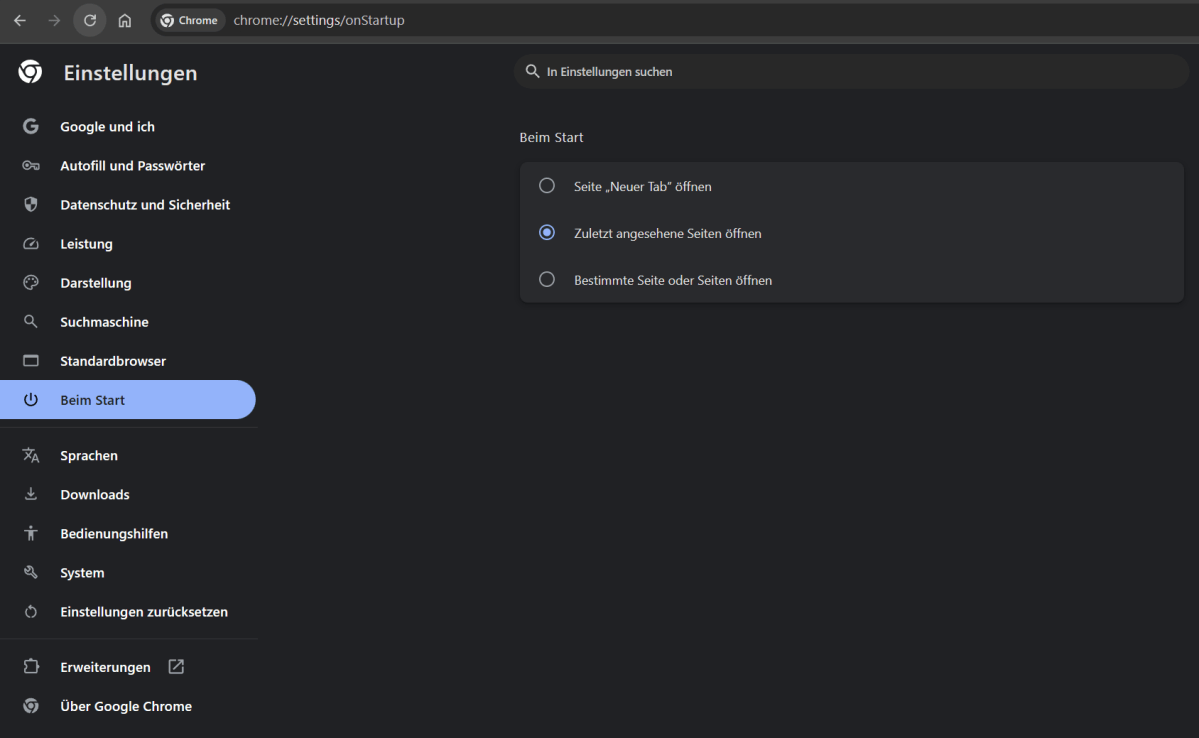Click the window icon for Standardbrowser
Screen dimensions: 1199x738
tap(31, 360)
